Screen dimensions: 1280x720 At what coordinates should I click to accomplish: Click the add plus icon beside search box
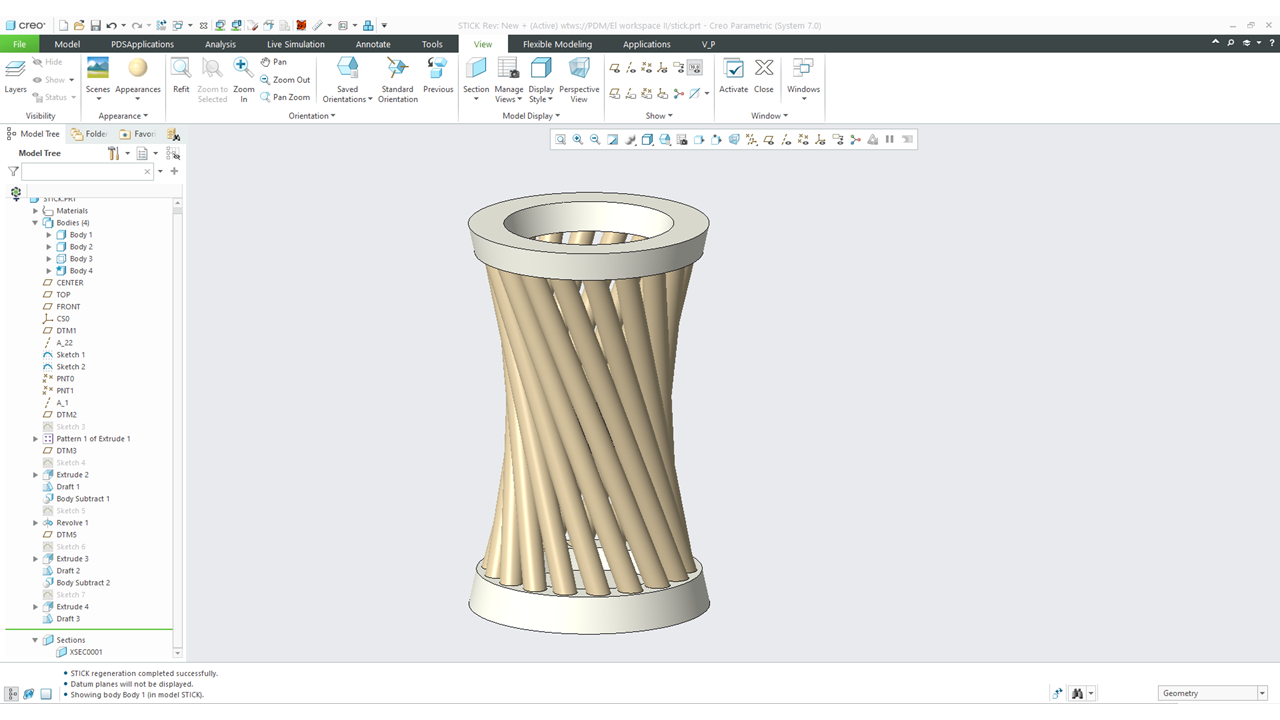(x=174, y=171)
